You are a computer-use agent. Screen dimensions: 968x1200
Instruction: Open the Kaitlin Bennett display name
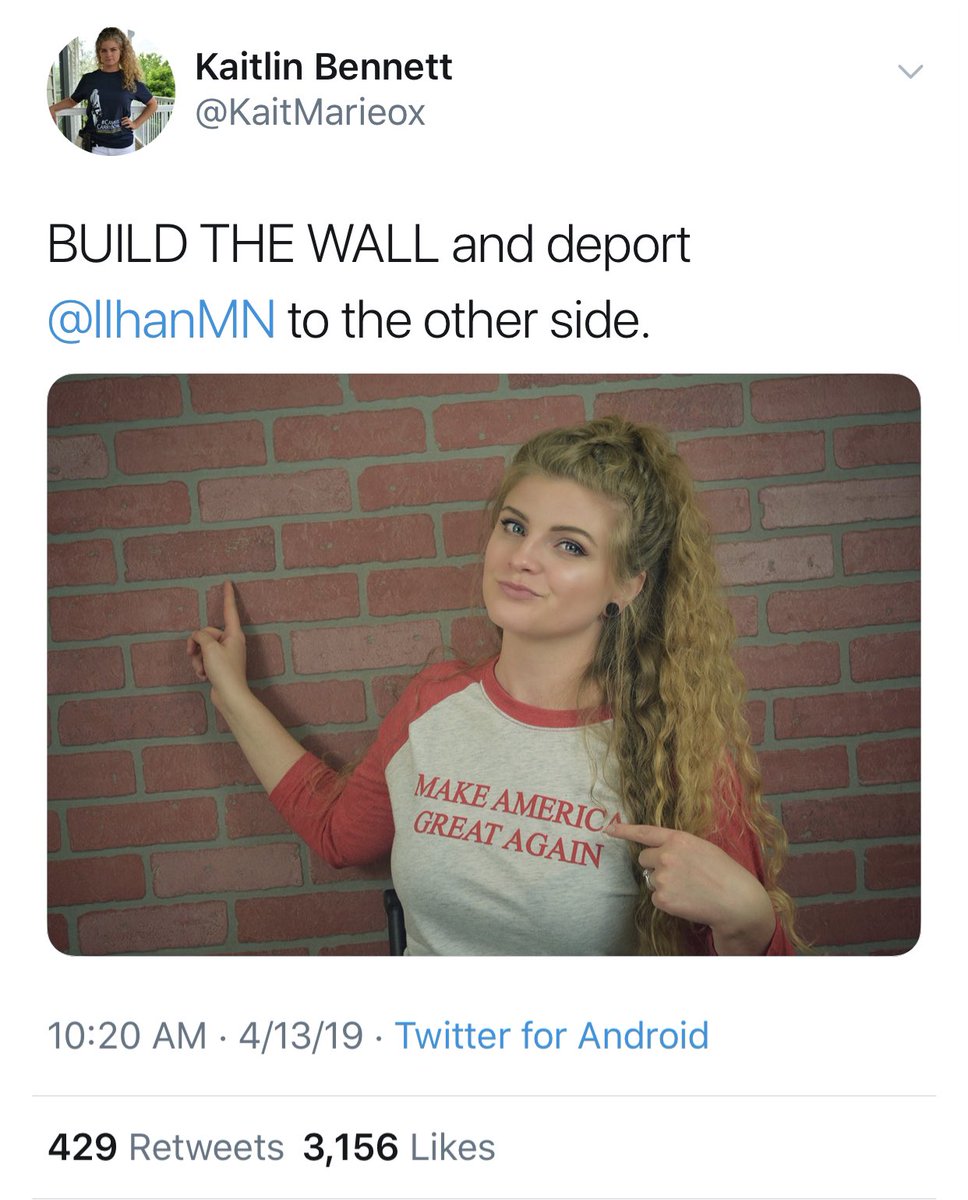click(323, 67)
